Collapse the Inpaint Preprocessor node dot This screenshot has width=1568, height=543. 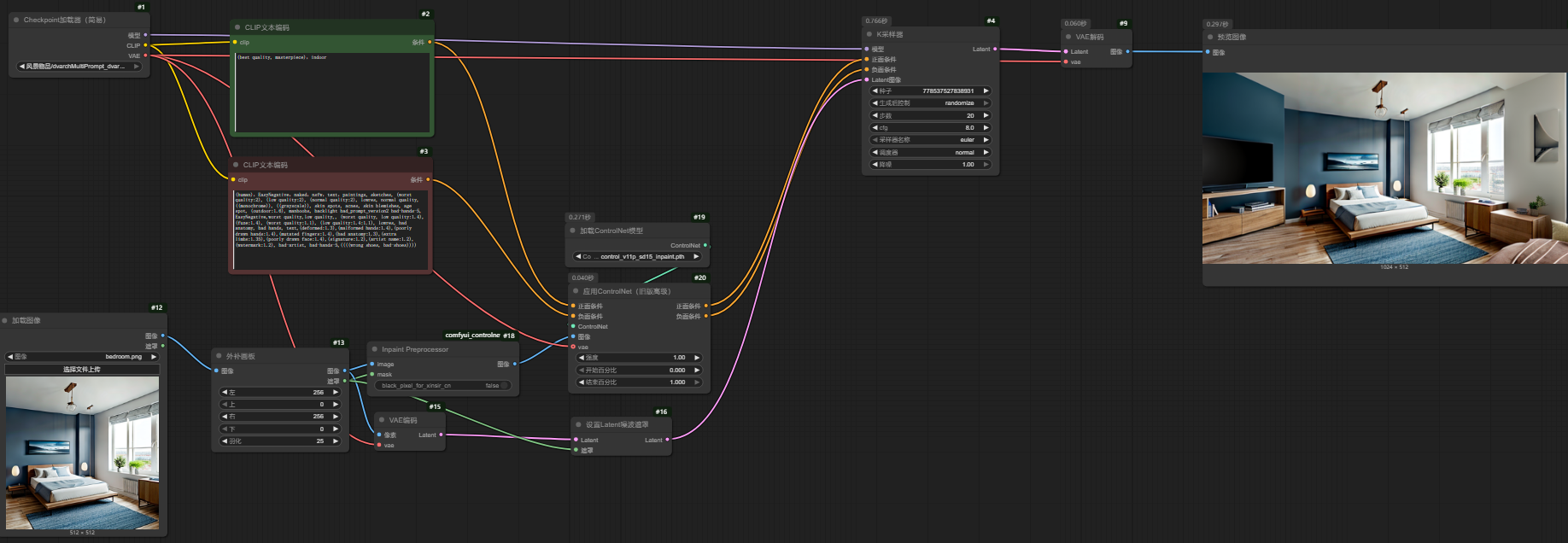tap(374, 349)
